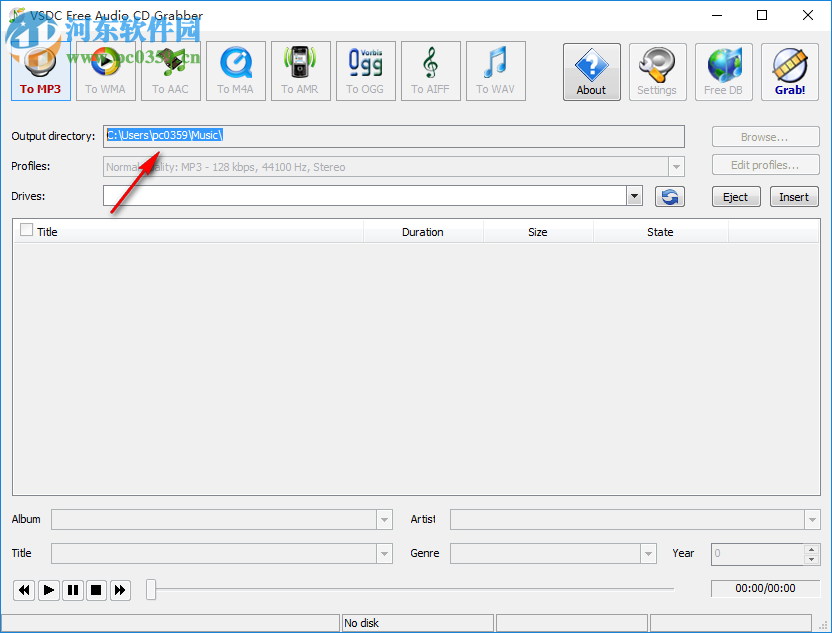Screen dimensions: 832x633
Task: Select the To OGG Vorbis format
Action: point(365,70)
